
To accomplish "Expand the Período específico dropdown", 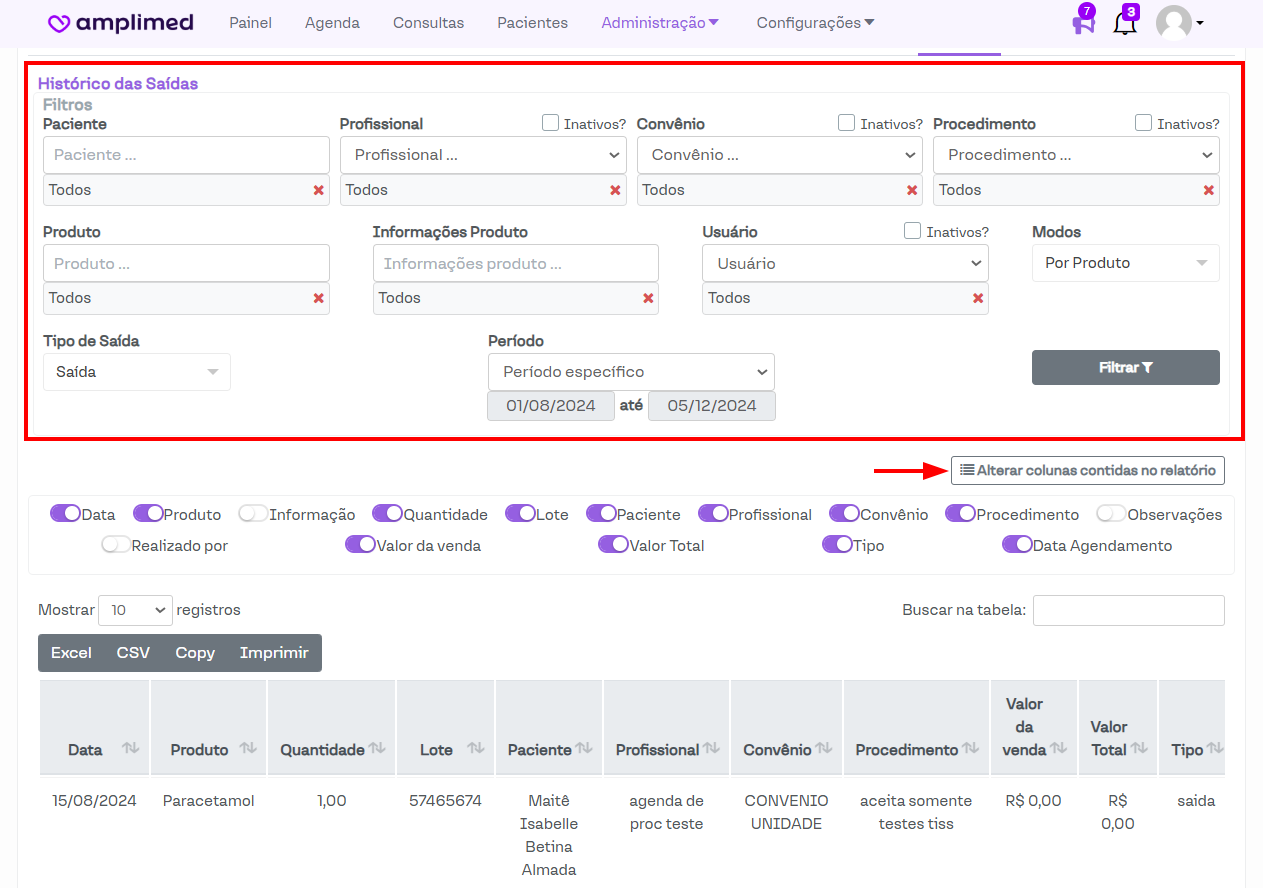I will point(630,372).
